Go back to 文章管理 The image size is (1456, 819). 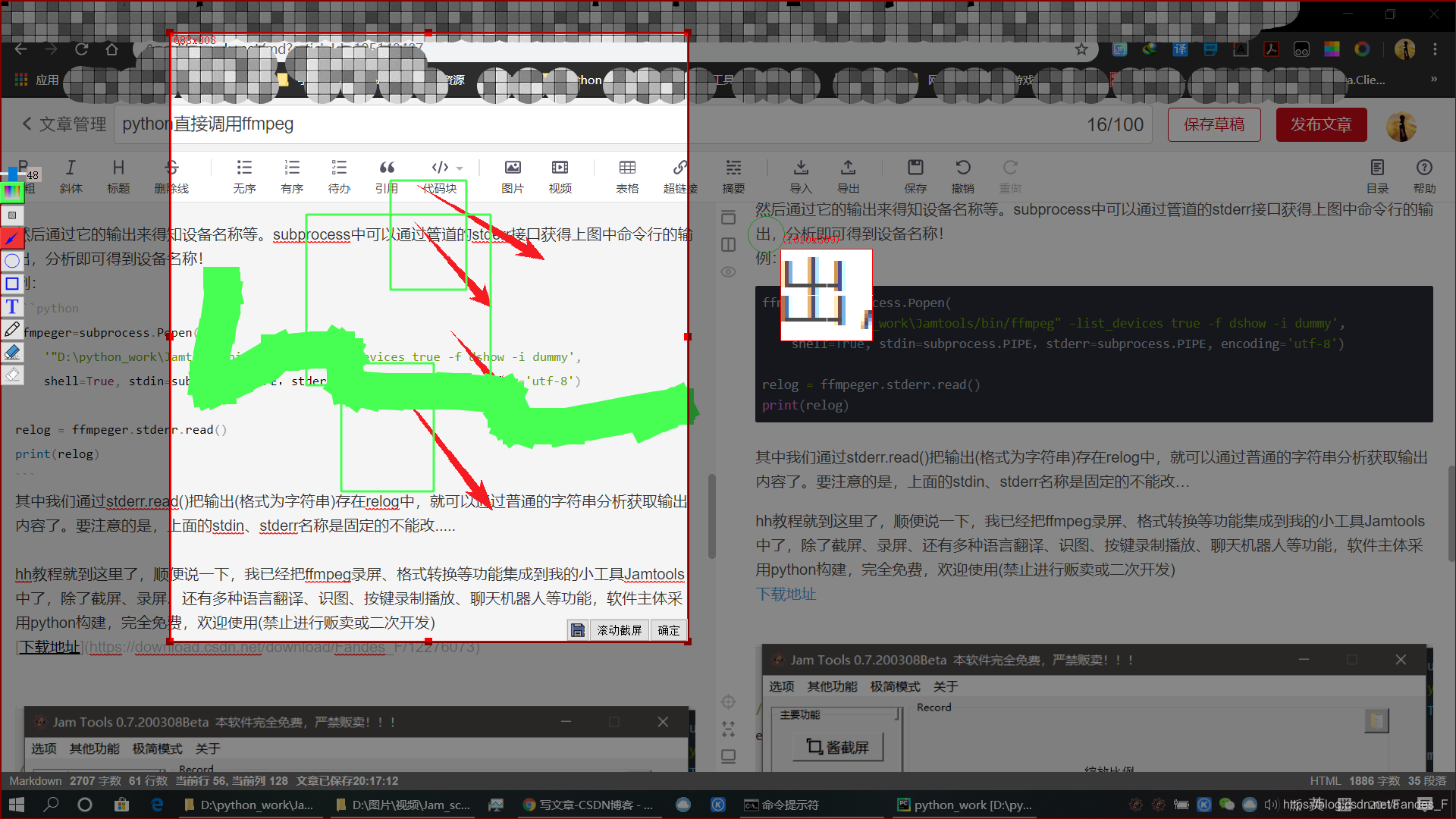pyautogui.click(x=64, y=124)
